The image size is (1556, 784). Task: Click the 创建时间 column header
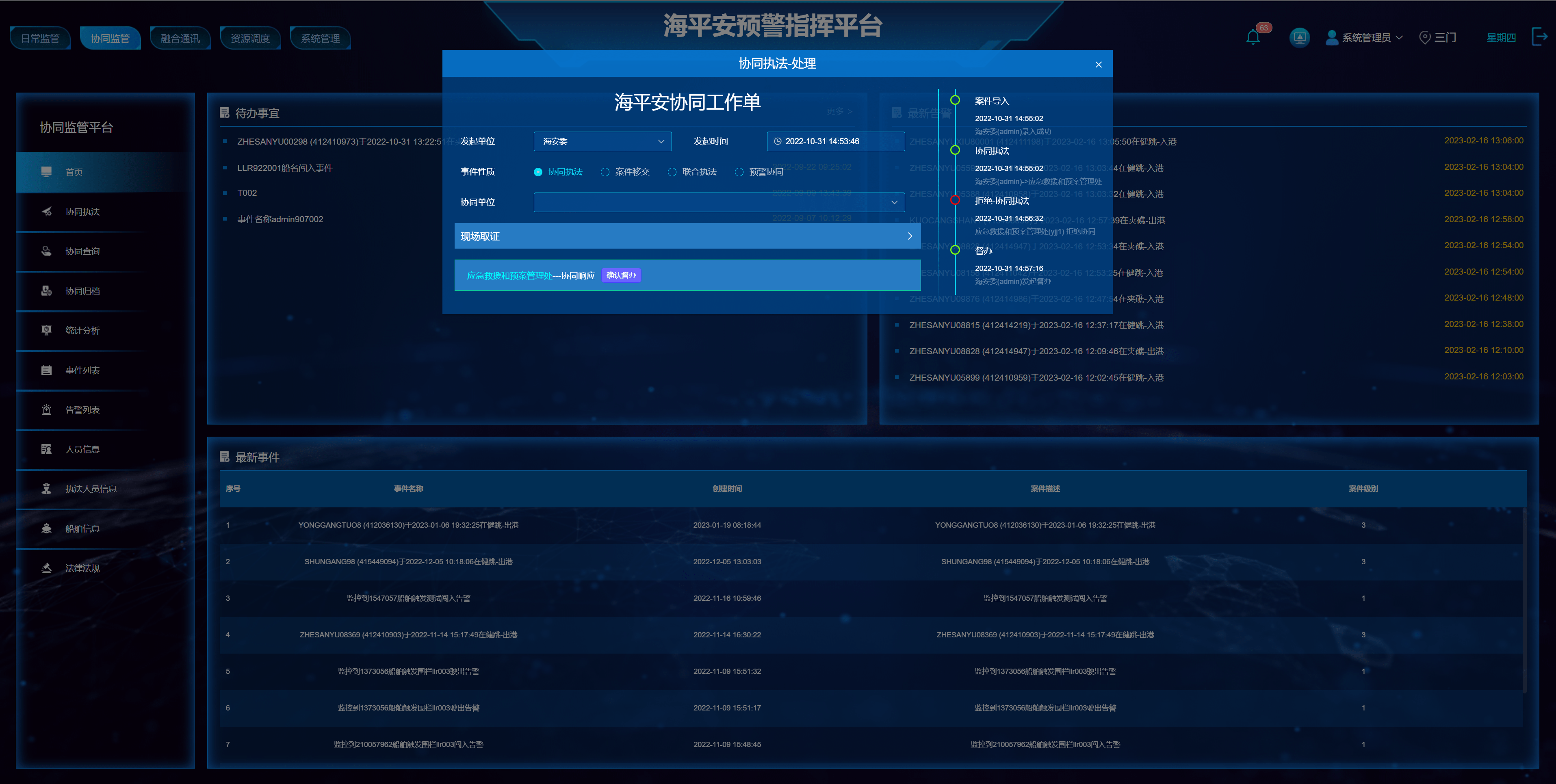(x=727, y=489)
